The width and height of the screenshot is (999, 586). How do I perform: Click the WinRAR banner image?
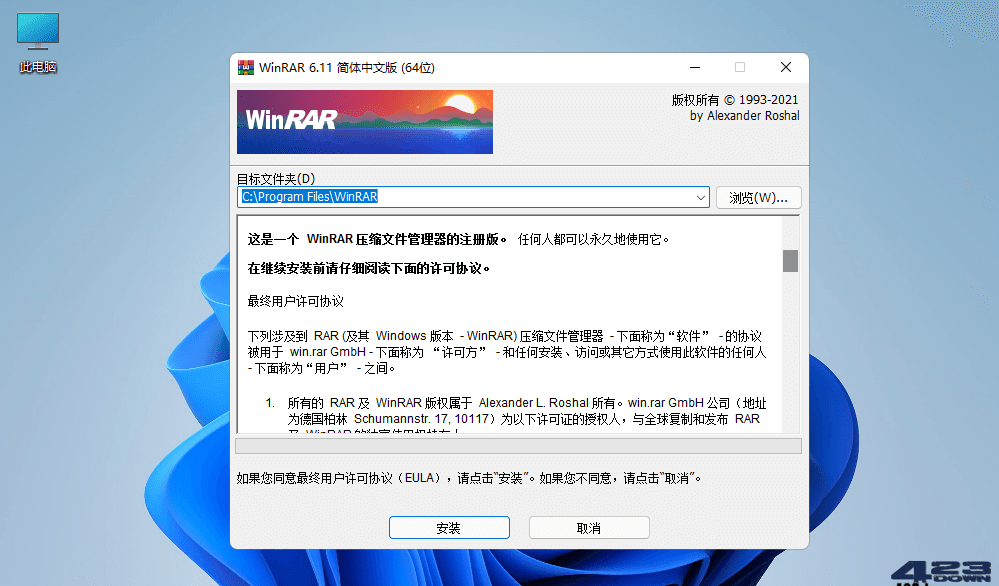tap(365, 122)
